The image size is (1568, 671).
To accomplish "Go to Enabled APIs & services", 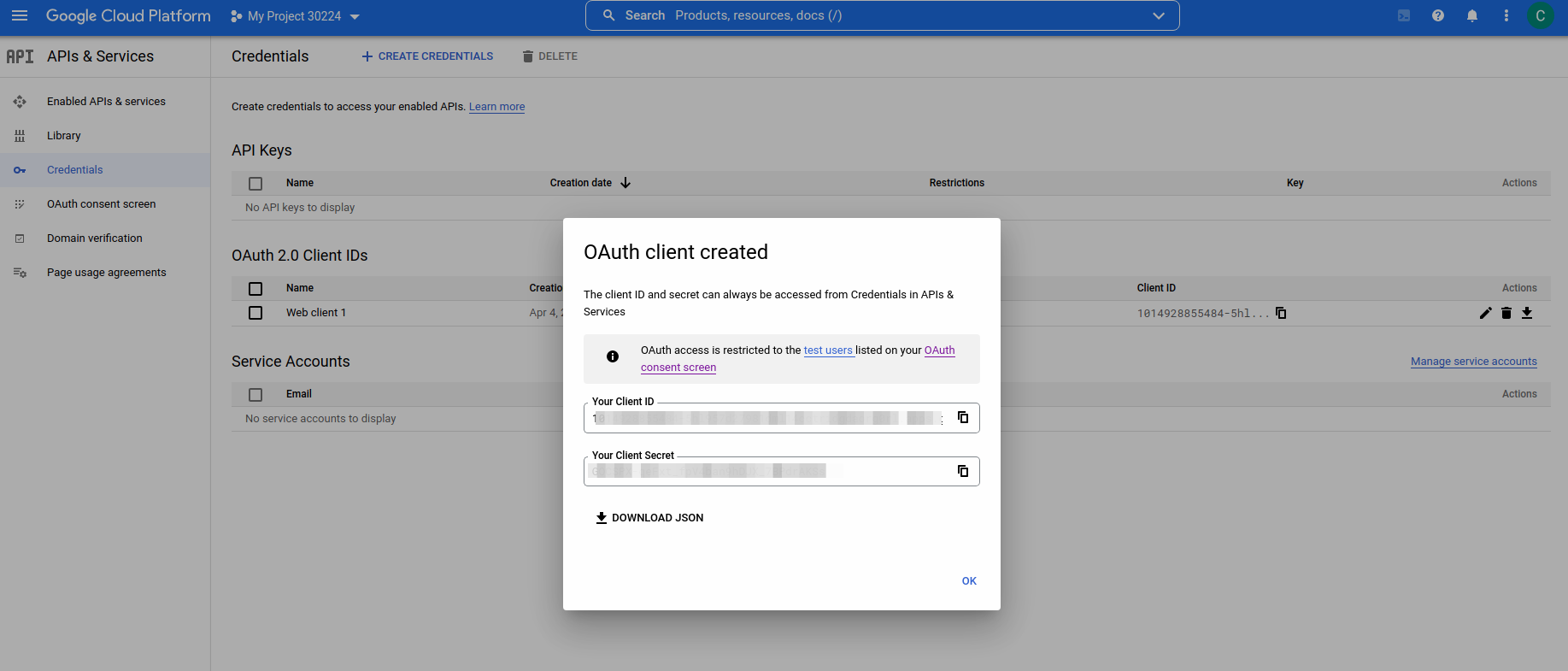I will click(106, 101).
